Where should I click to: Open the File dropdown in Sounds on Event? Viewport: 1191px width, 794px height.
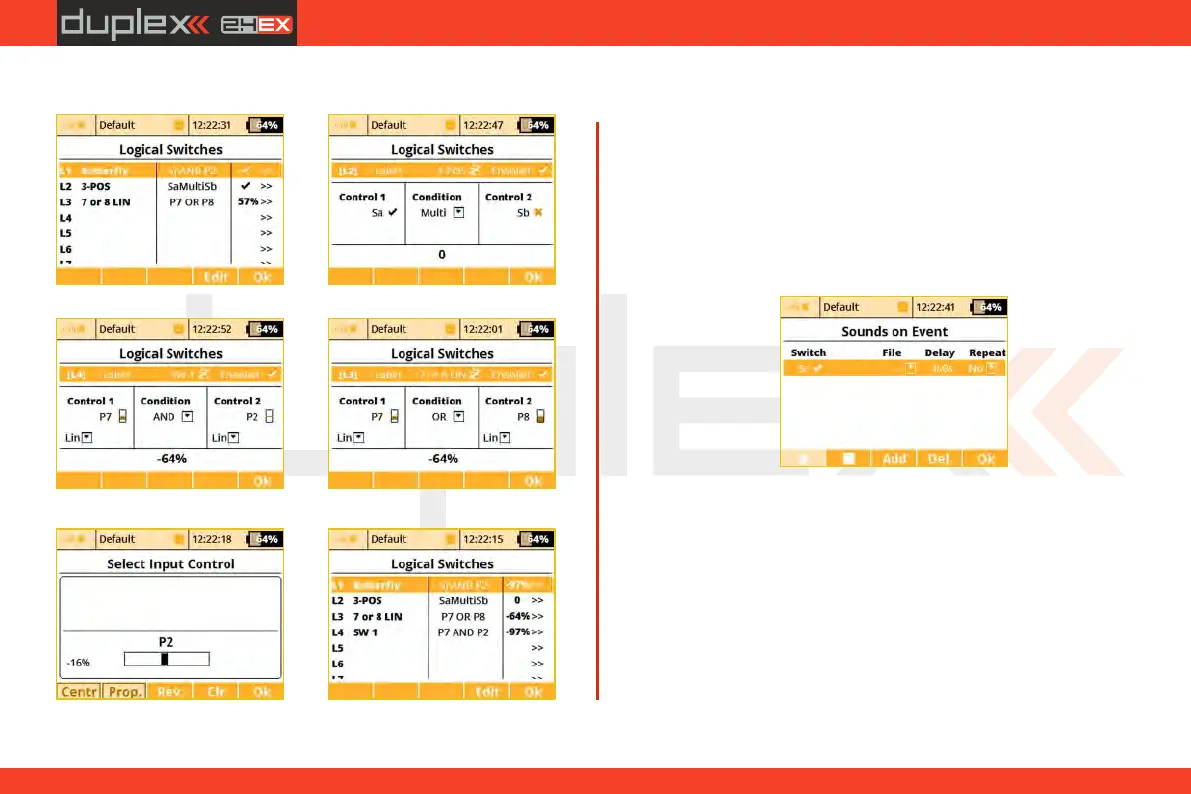[911, 369]
